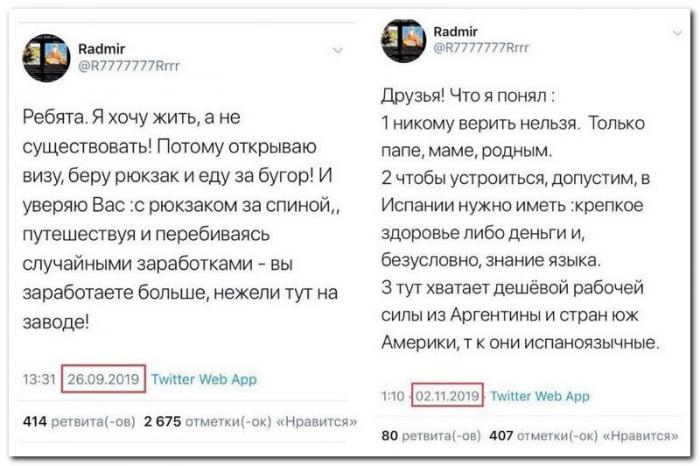This screenshot has width=700, height=466.
Task: Open the chevron menu on the «Ребята» tweet
Action: tap(338, 49)
